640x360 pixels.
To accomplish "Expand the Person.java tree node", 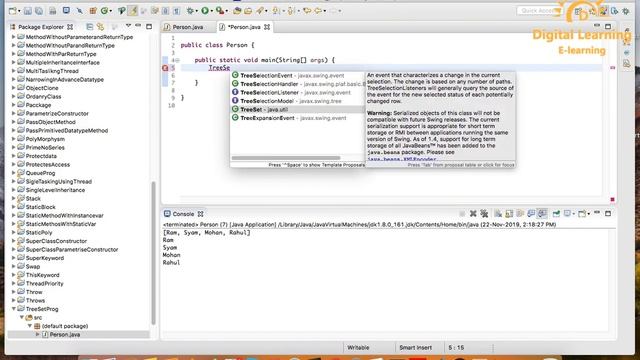I will coord(38,334).
